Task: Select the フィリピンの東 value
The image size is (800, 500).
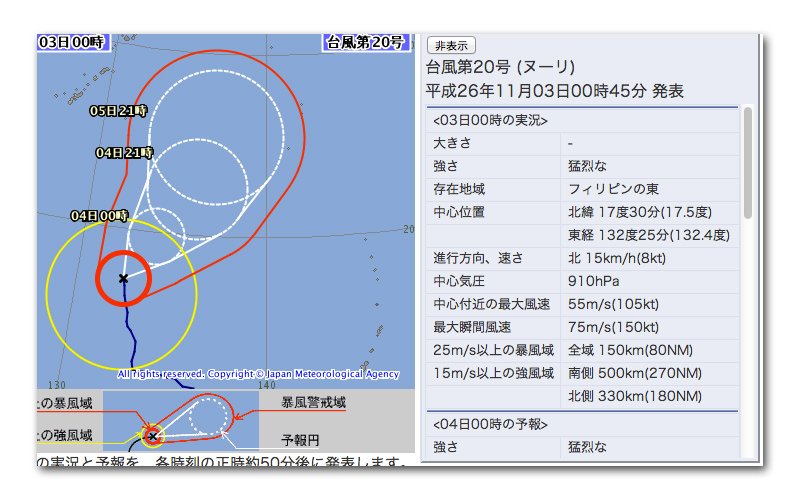Action: click(x=614, y=189)
